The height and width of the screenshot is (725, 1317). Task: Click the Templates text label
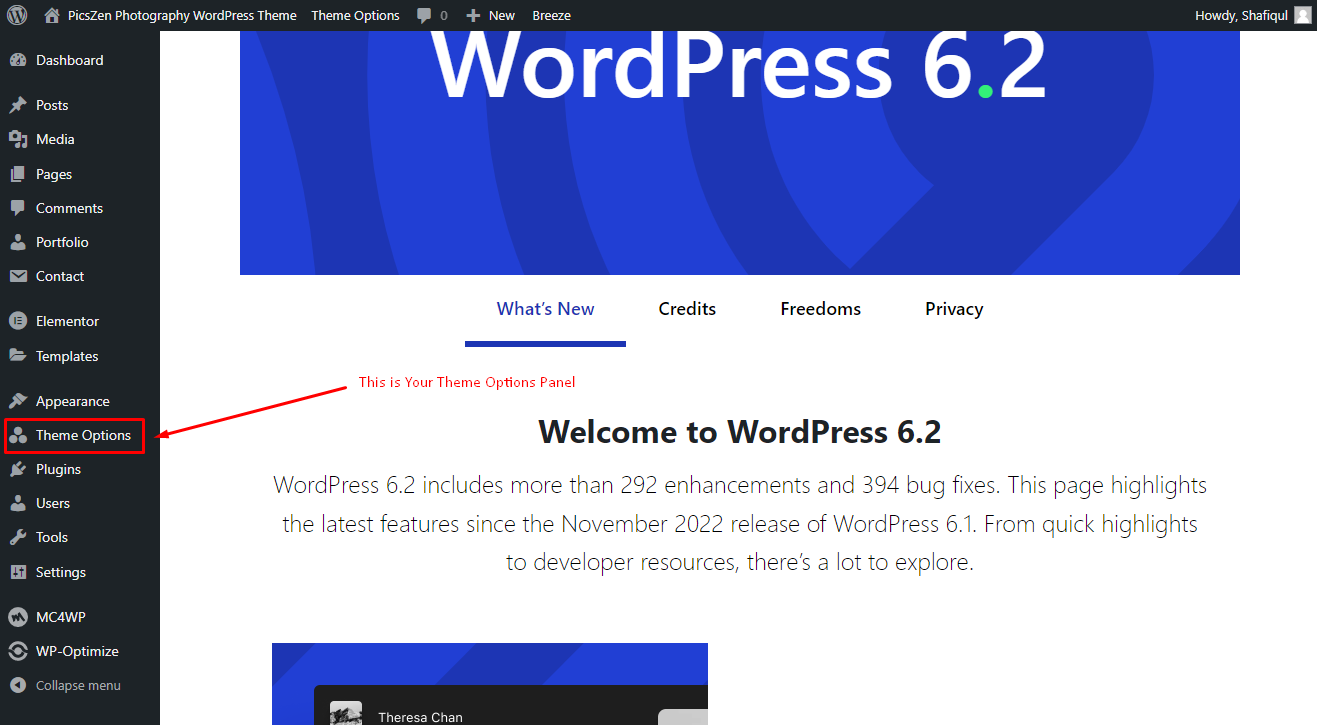[67, 356]
